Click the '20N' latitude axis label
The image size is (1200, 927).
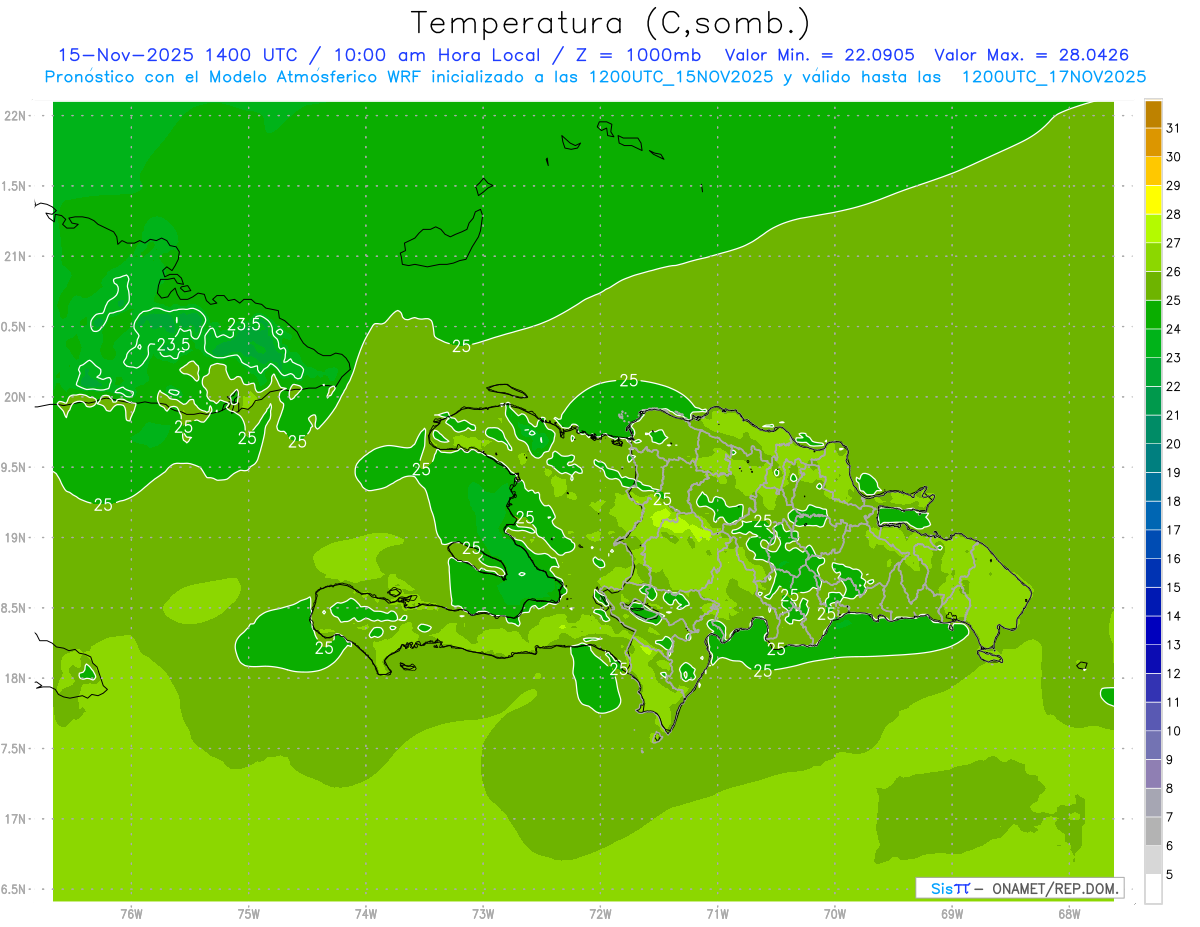tap(16, 397)
